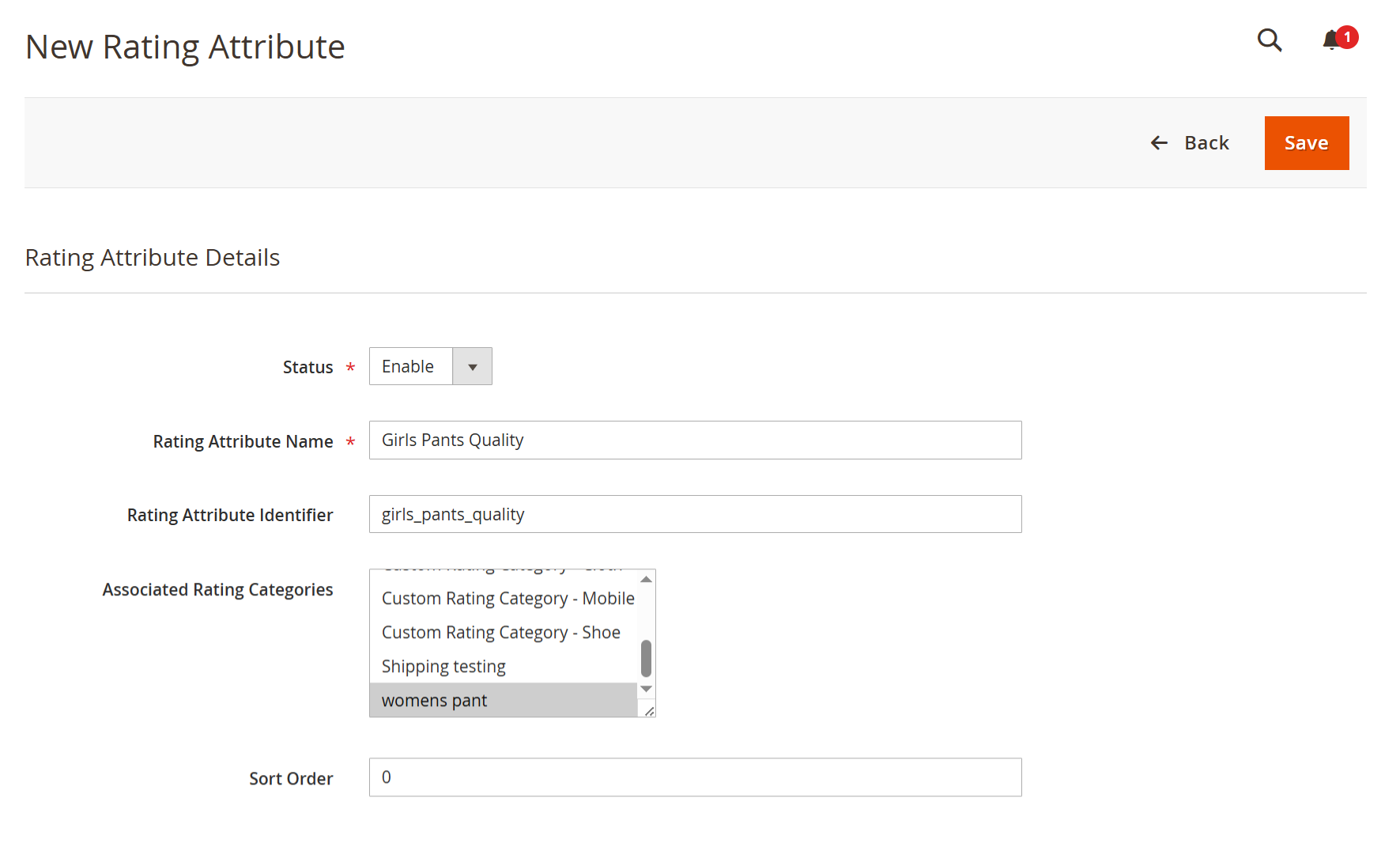Click the categories list scroll-down arrow
The image size is (1400, 843).
[x=646, y=689]
